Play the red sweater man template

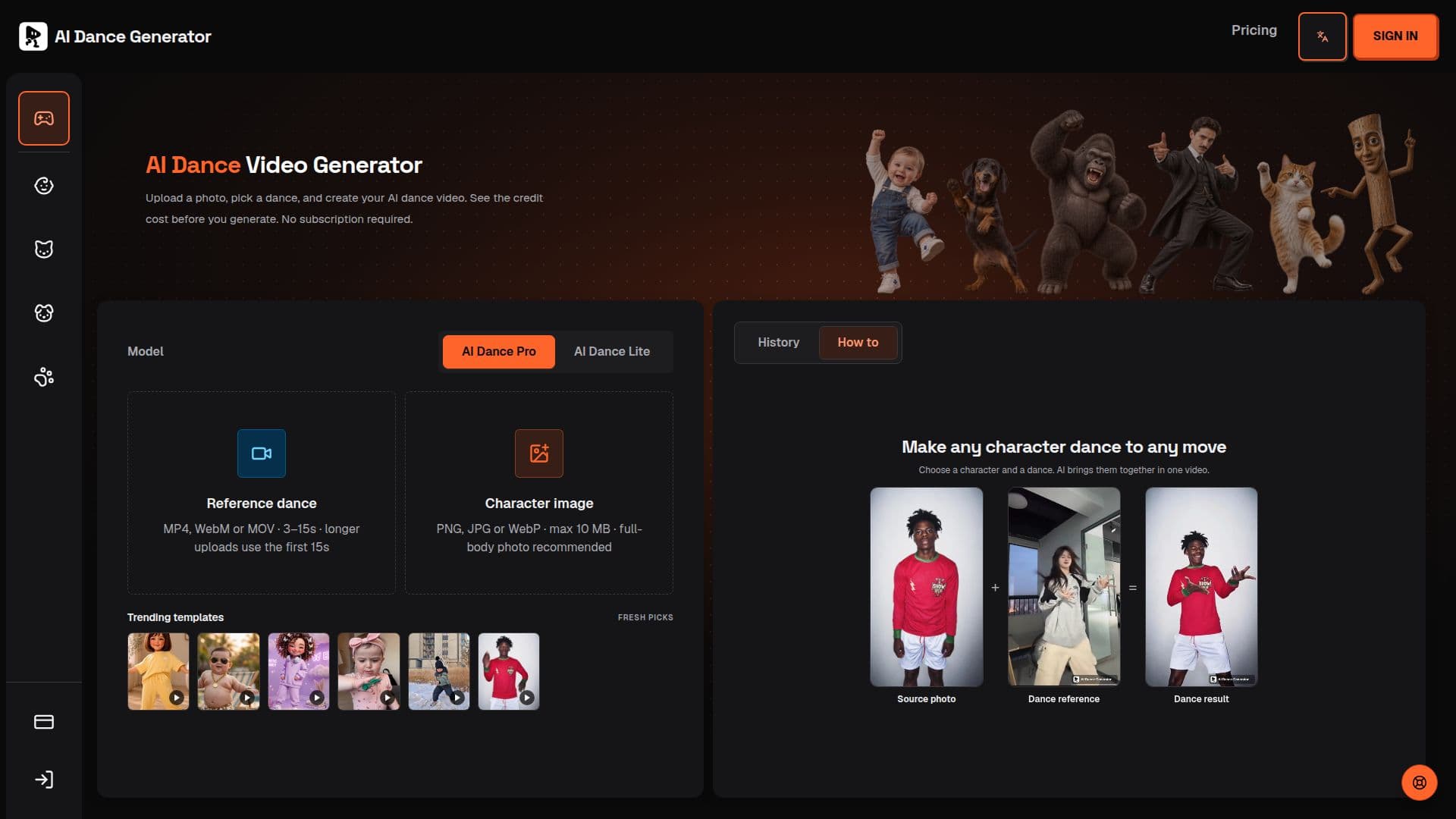509,672
